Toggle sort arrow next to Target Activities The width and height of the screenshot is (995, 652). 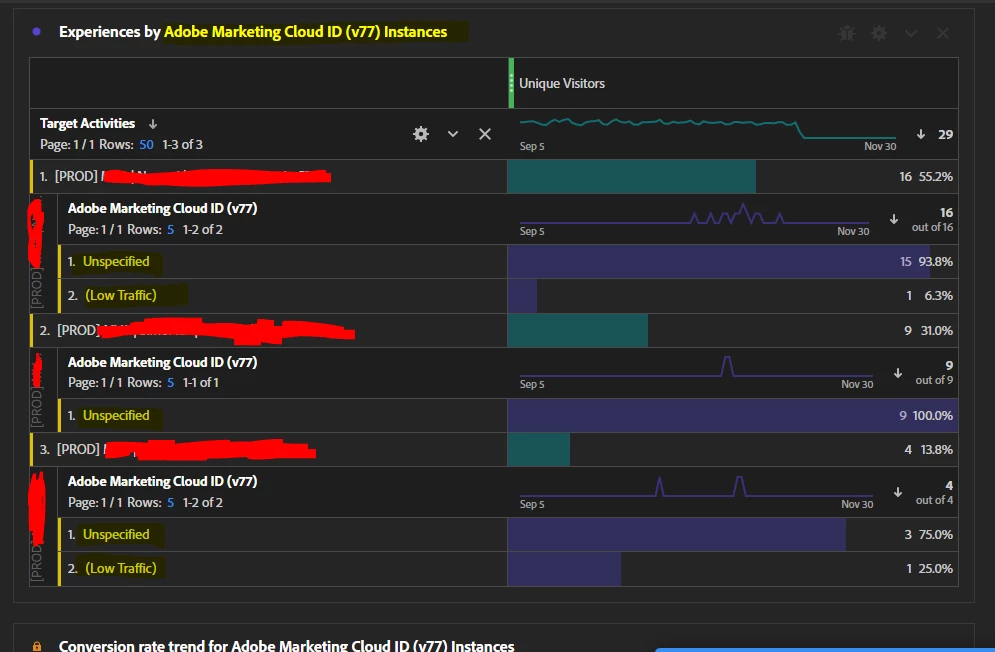[153, 124]
